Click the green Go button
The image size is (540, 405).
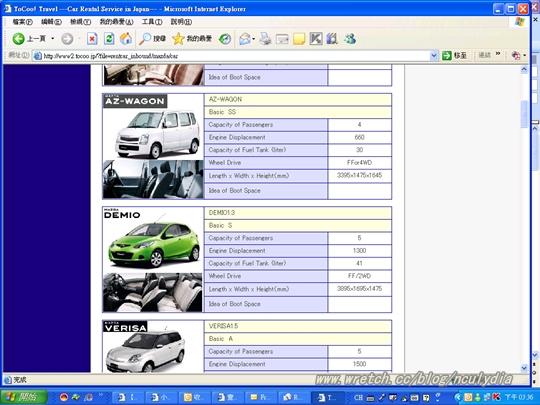pos(454,55)
